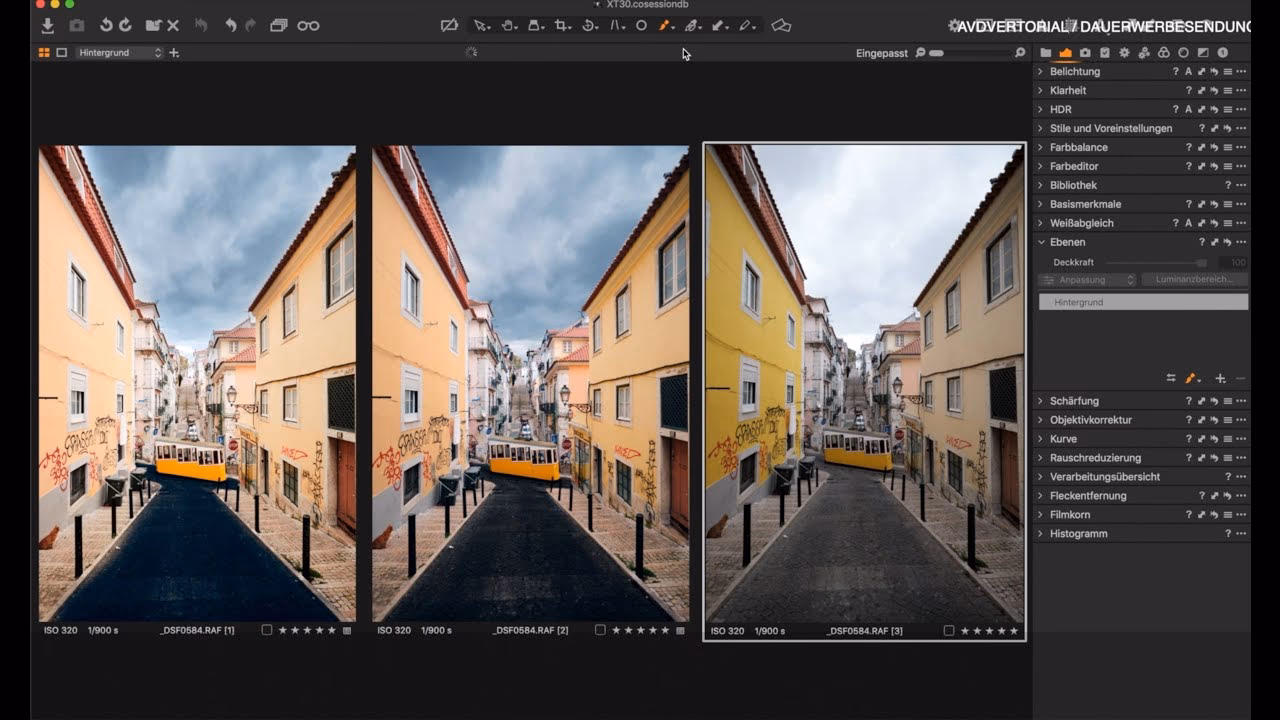Rotate the image left

pyautogui.click(x=106, y=25)
